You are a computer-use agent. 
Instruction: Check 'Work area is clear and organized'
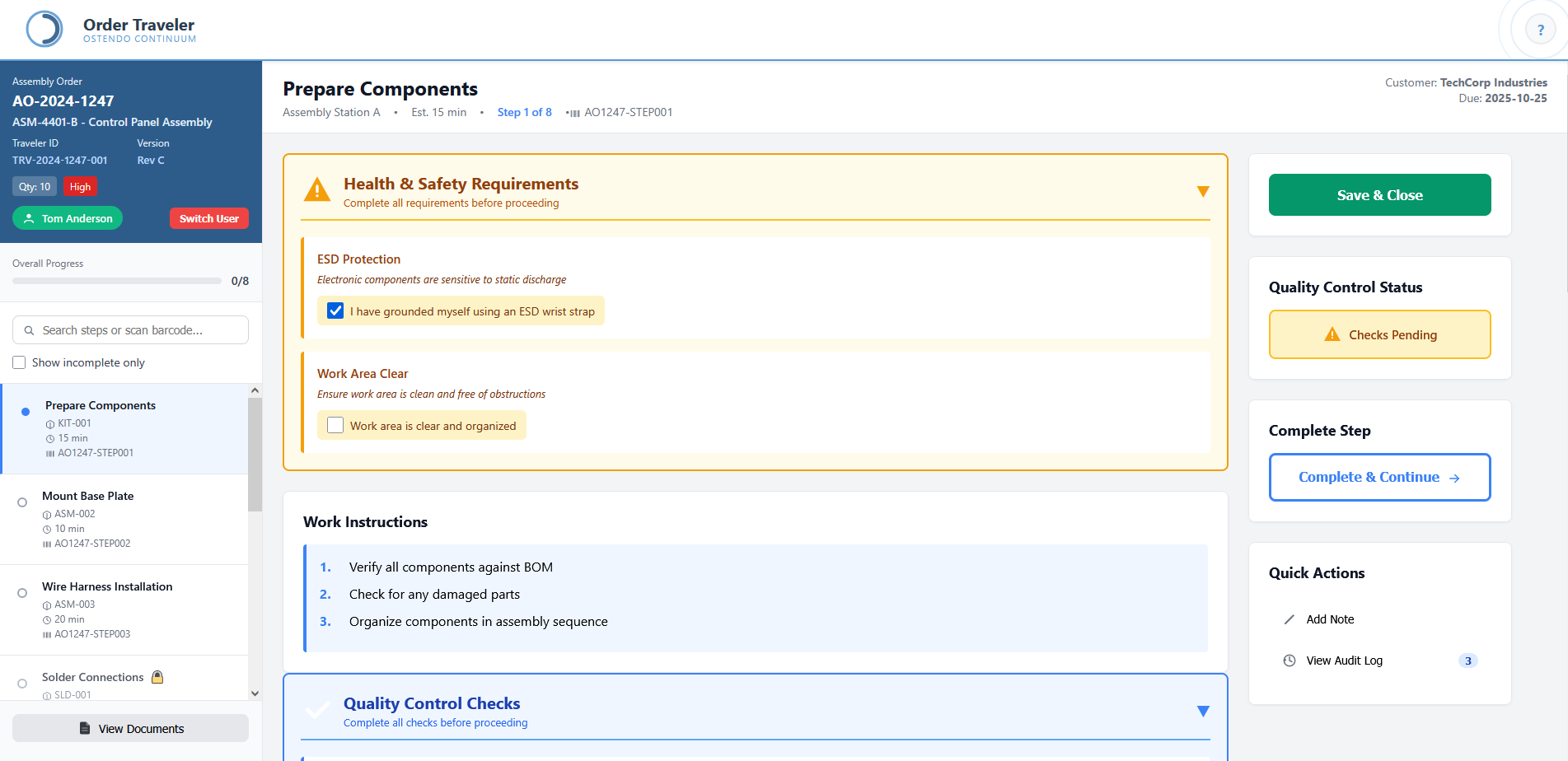point(335,425)
